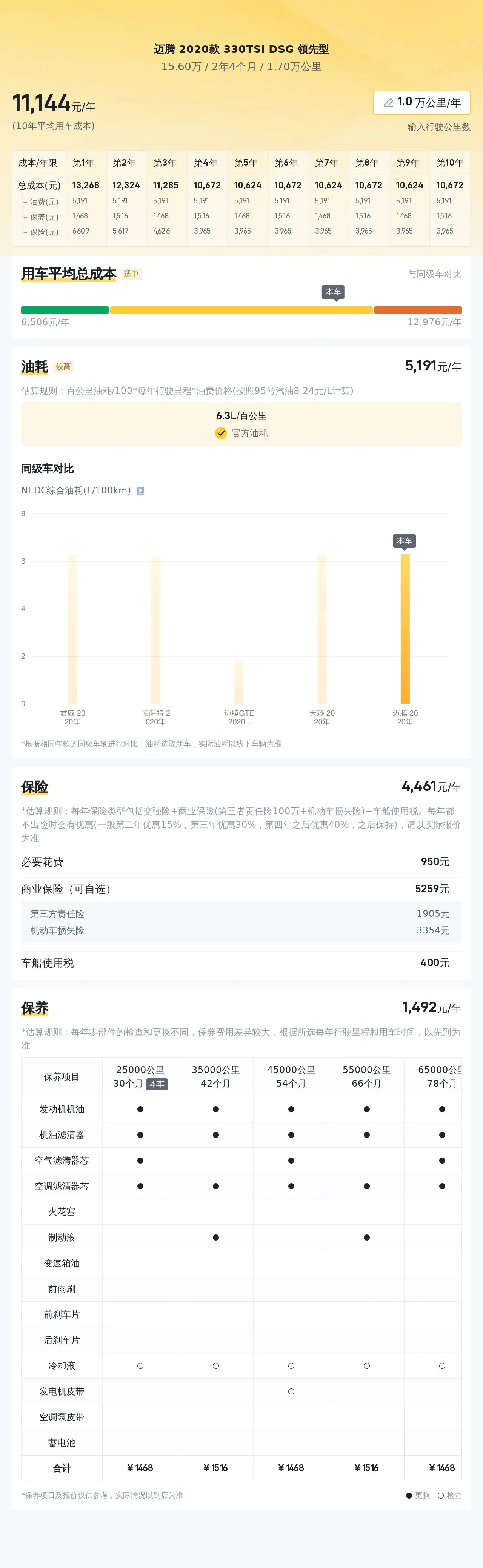The height and width of the screenshot is (1568, 483).
Task: Click the green segment of cost bar
Action: (65, 310)
